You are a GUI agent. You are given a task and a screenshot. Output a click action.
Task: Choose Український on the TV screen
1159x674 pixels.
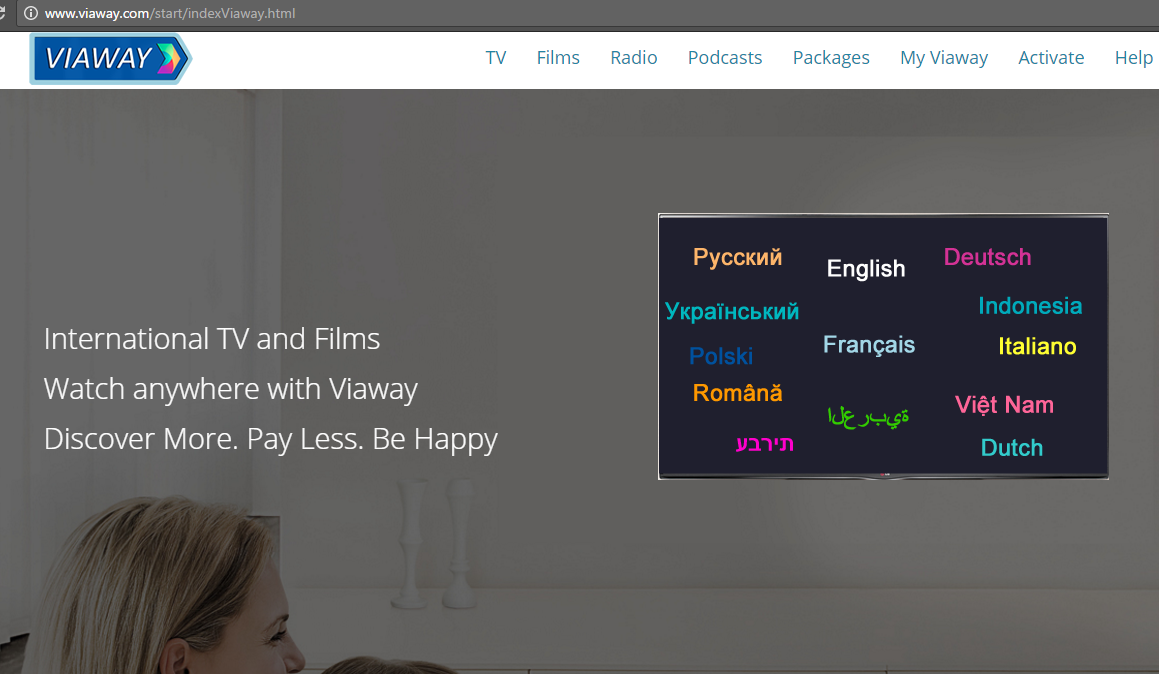pyautogui.click(x=732, y=311)
